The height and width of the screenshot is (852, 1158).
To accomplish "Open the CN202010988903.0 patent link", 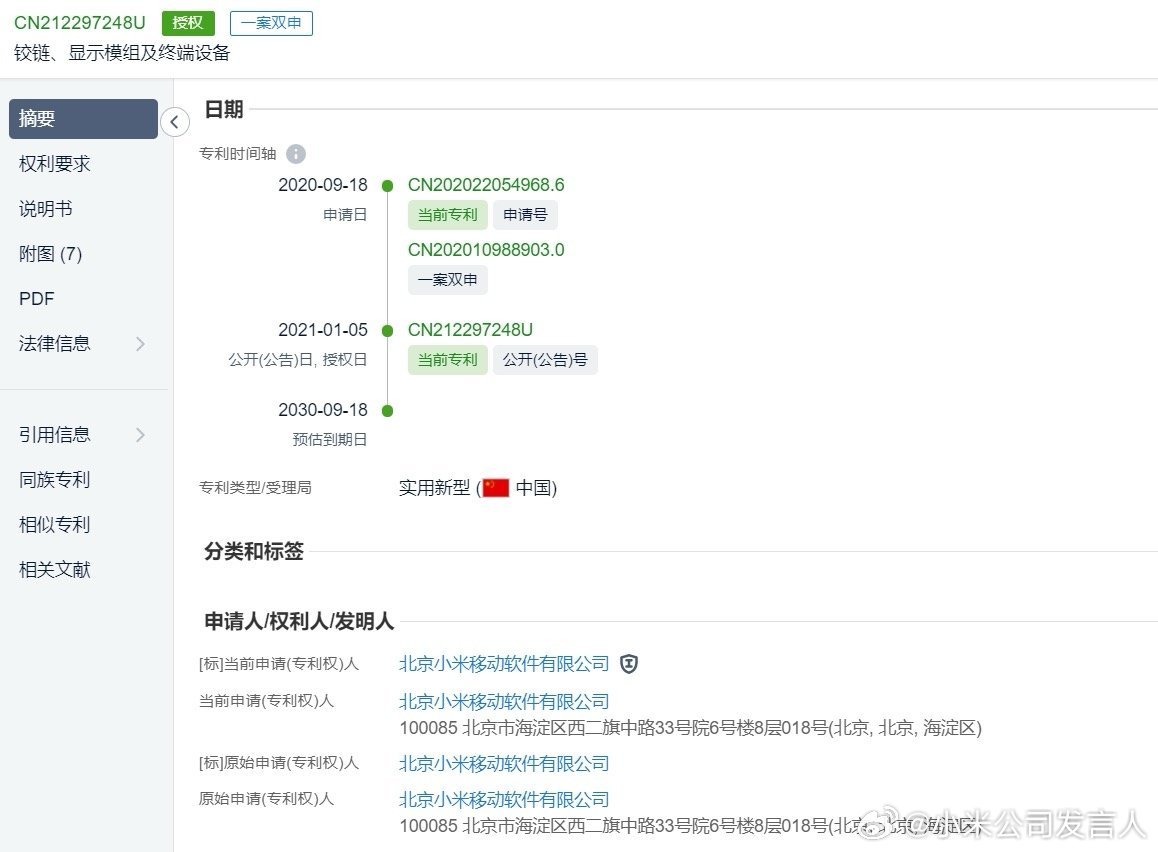I will pyautogui.click(x=486, y=250).
